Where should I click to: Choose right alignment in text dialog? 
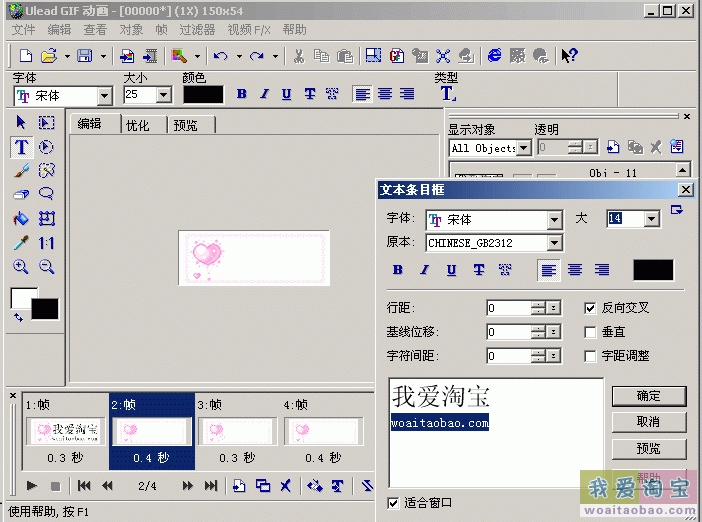click(x=602, y=270)
